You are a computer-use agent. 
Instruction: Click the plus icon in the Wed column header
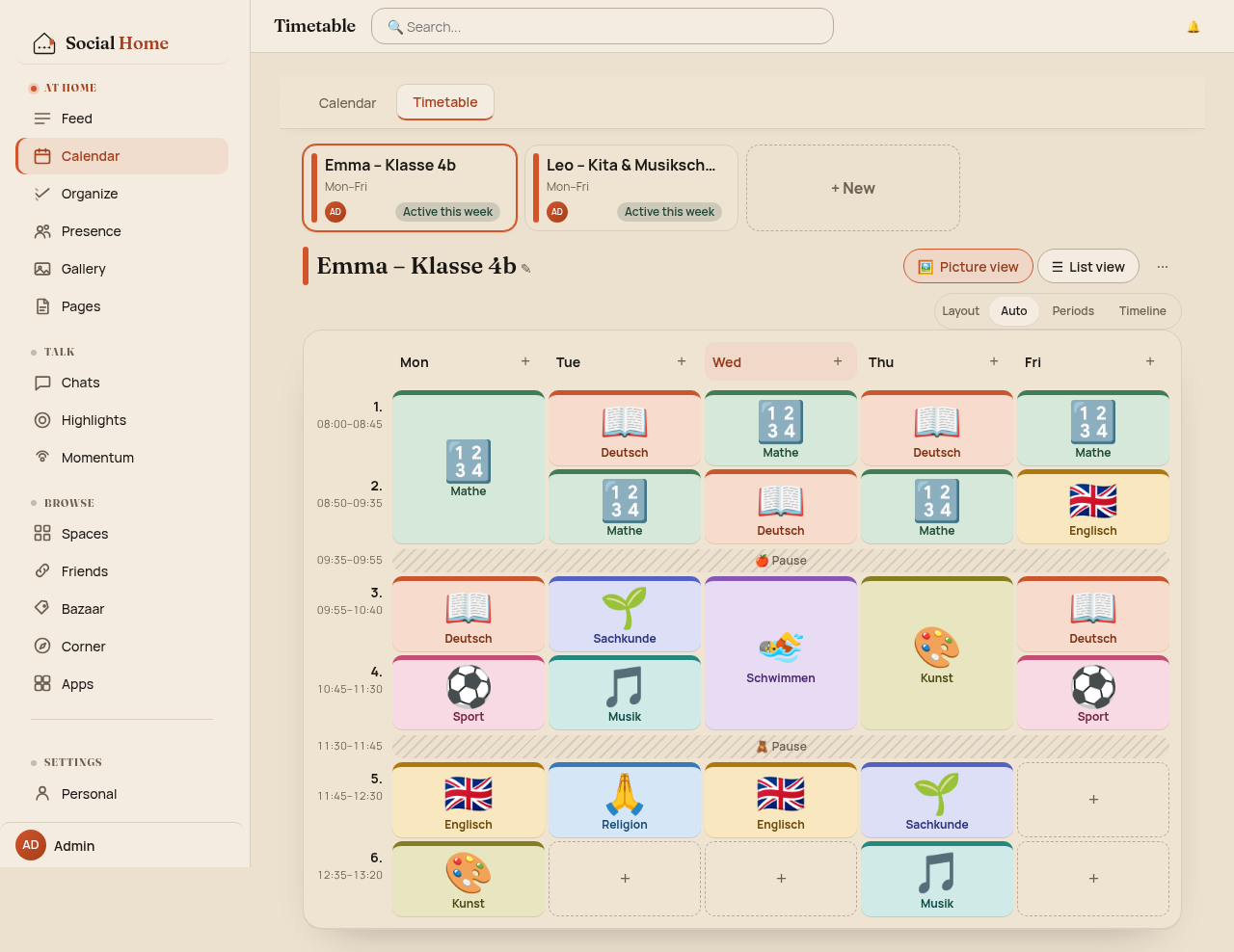pyautogui.click(x=838, y=361)
